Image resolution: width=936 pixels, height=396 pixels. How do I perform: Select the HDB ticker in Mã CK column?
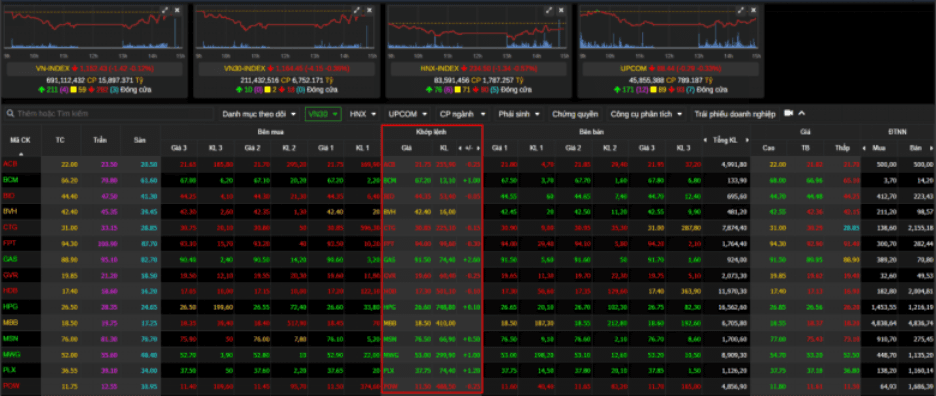coord(10,291)
